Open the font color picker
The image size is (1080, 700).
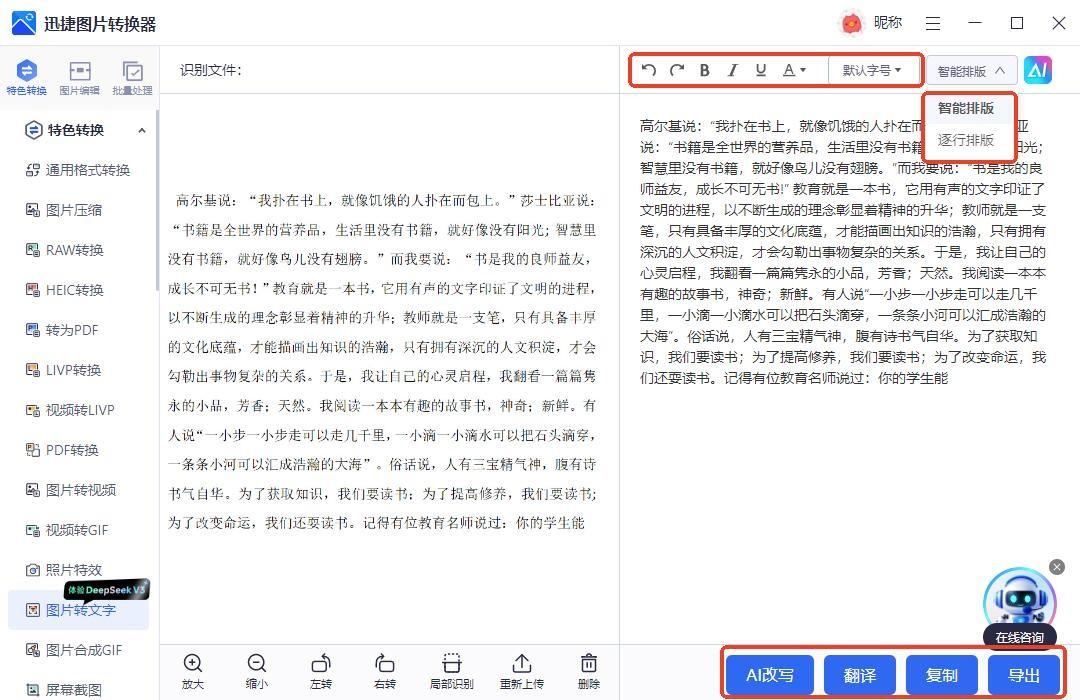(x=794, y=70)
